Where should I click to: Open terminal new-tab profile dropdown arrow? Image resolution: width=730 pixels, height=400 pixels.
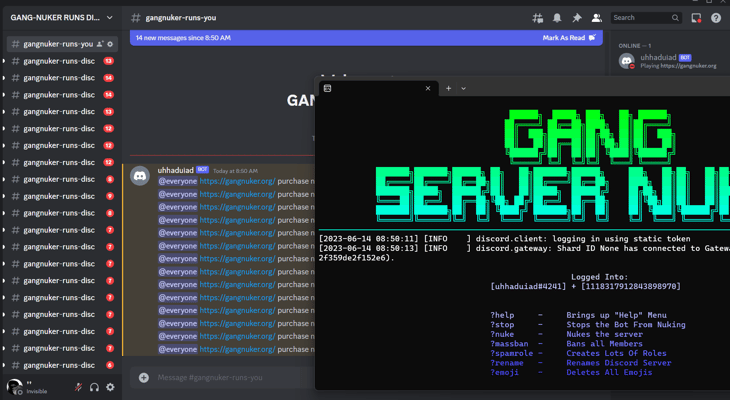[463, 88]
